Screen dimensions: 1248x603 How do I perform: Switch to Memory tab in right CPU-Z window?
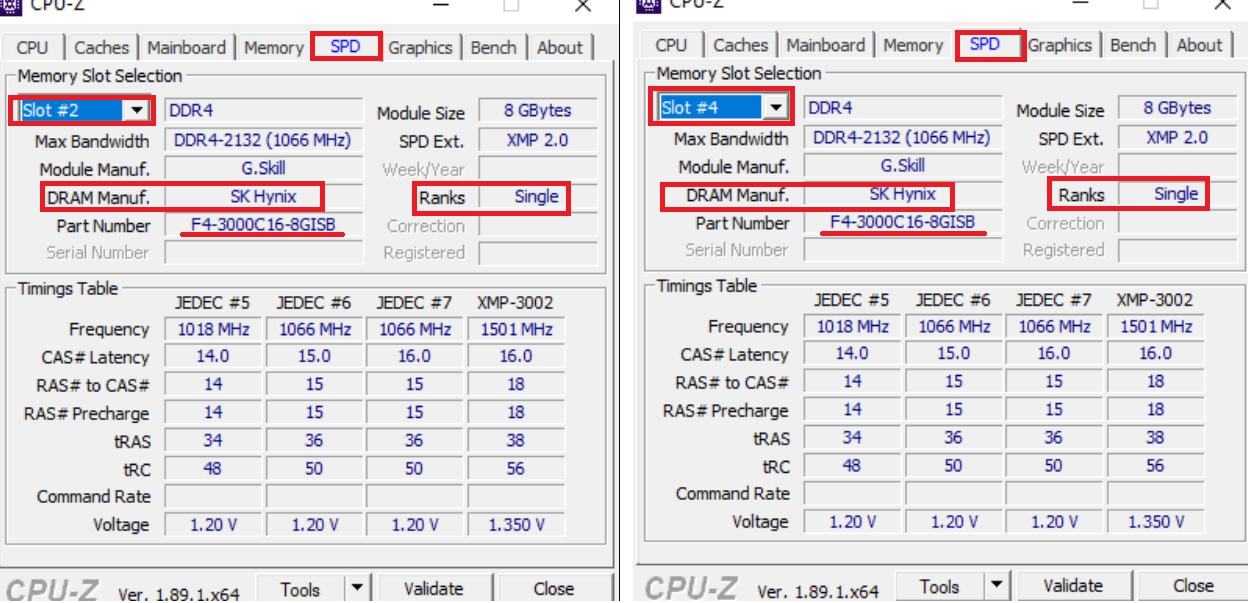point(913,45)
